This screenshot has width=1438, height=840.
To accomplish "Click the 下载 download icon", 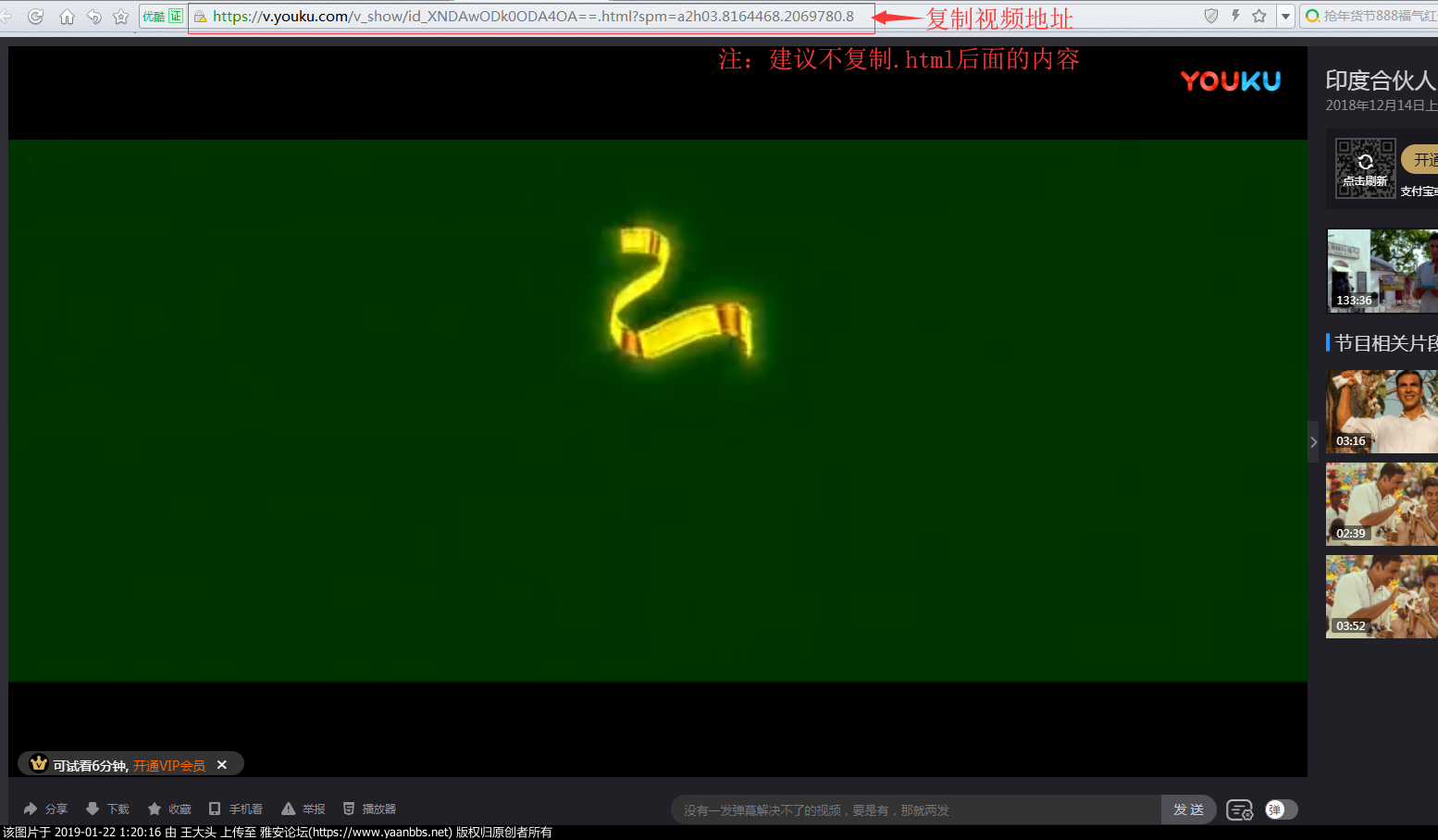I will point(107,809).
